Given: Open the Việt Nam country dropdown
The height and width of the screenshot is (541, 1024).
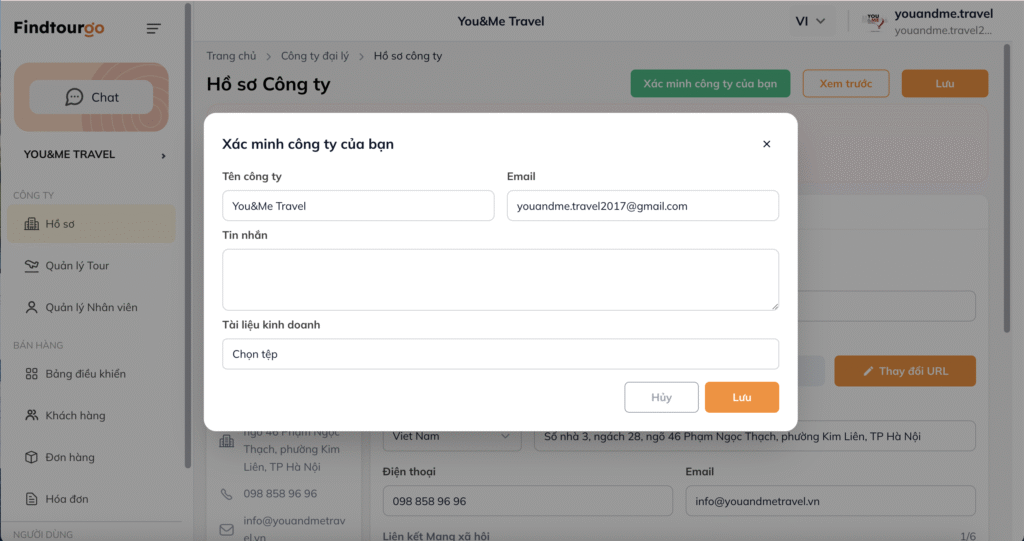Looking at the screenshot, I should coord(452,436).
